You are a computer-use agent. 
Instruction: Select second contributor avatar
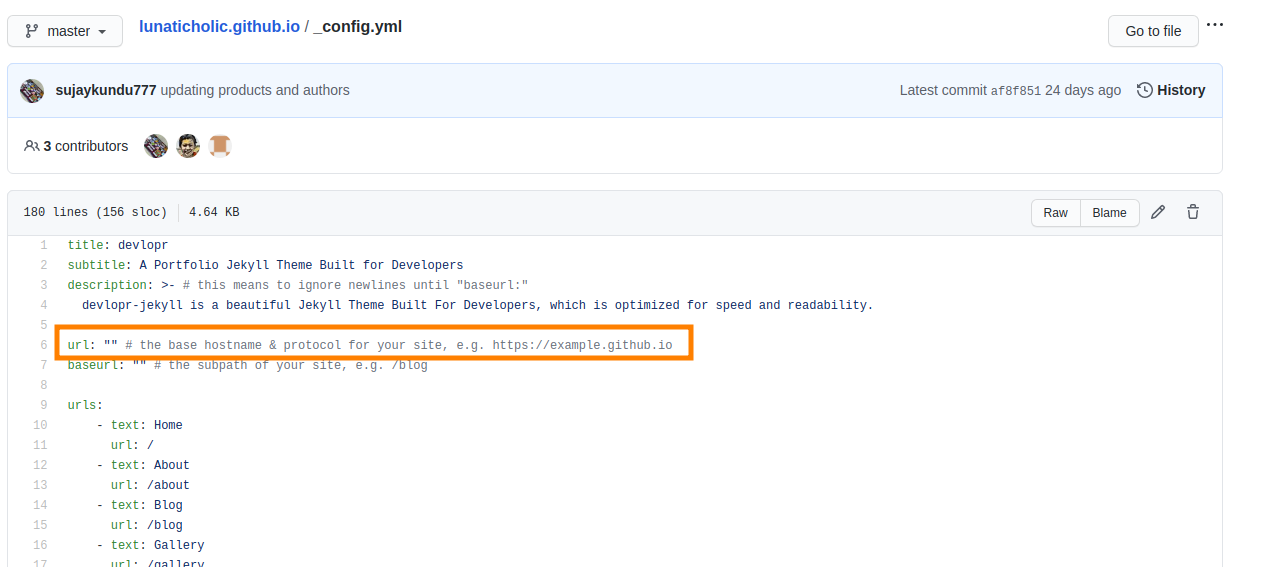(x=188, y=146)
